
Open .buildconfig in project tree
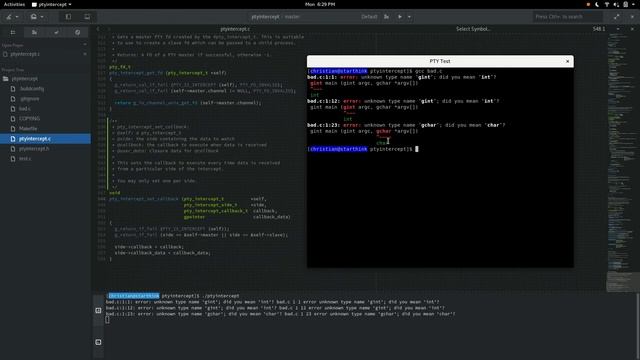31,89
